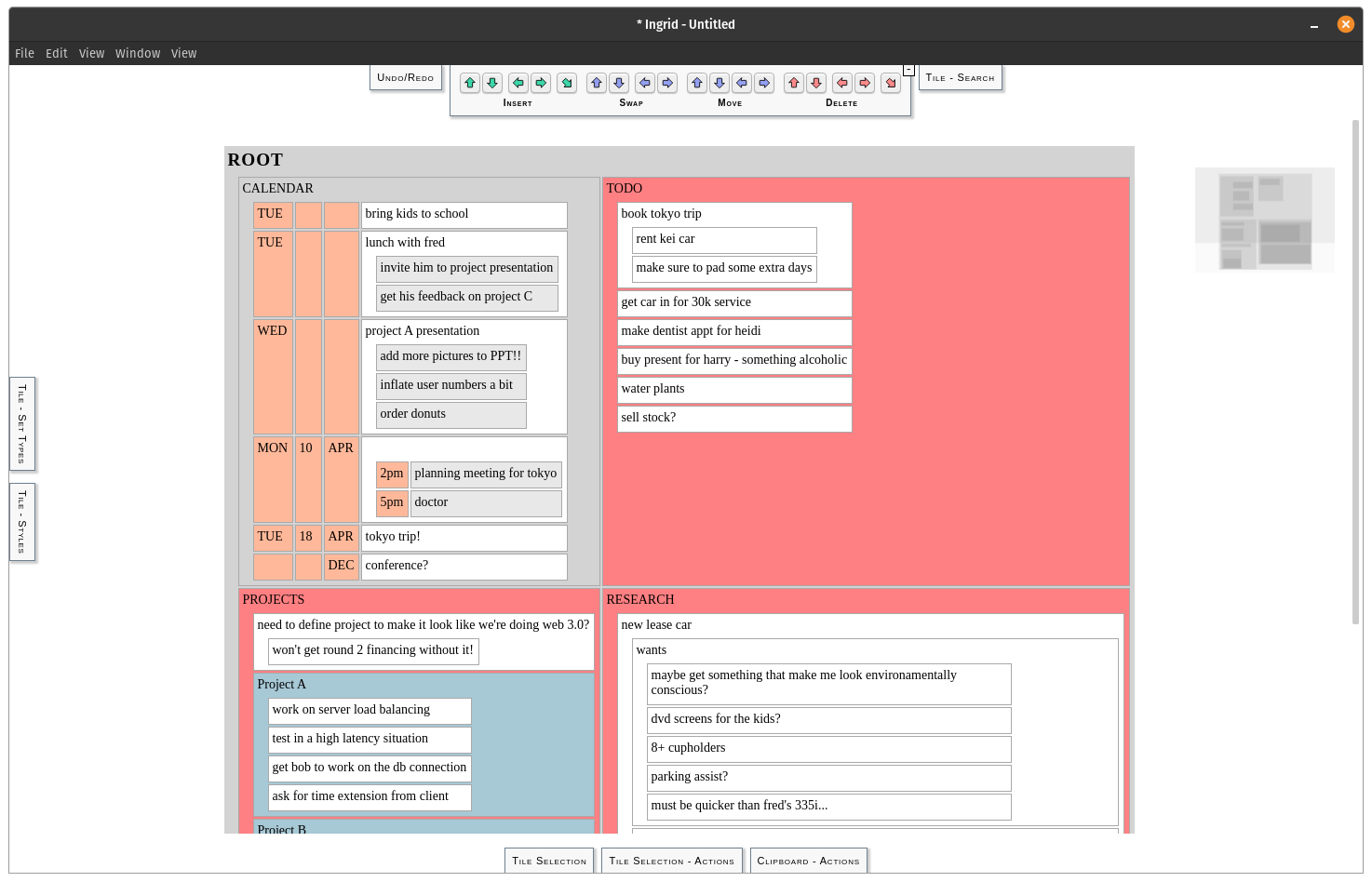Select the Move tile down icon
This screenshot has width=1372, height=882.
point(720,83)
